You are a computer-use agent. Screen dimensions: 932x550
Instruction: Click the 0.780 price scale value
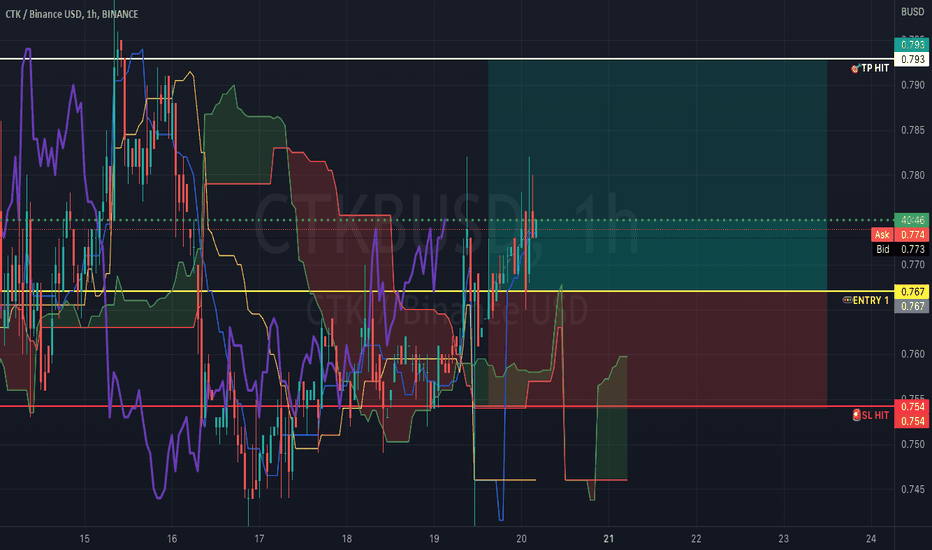[x=912, y=175]
